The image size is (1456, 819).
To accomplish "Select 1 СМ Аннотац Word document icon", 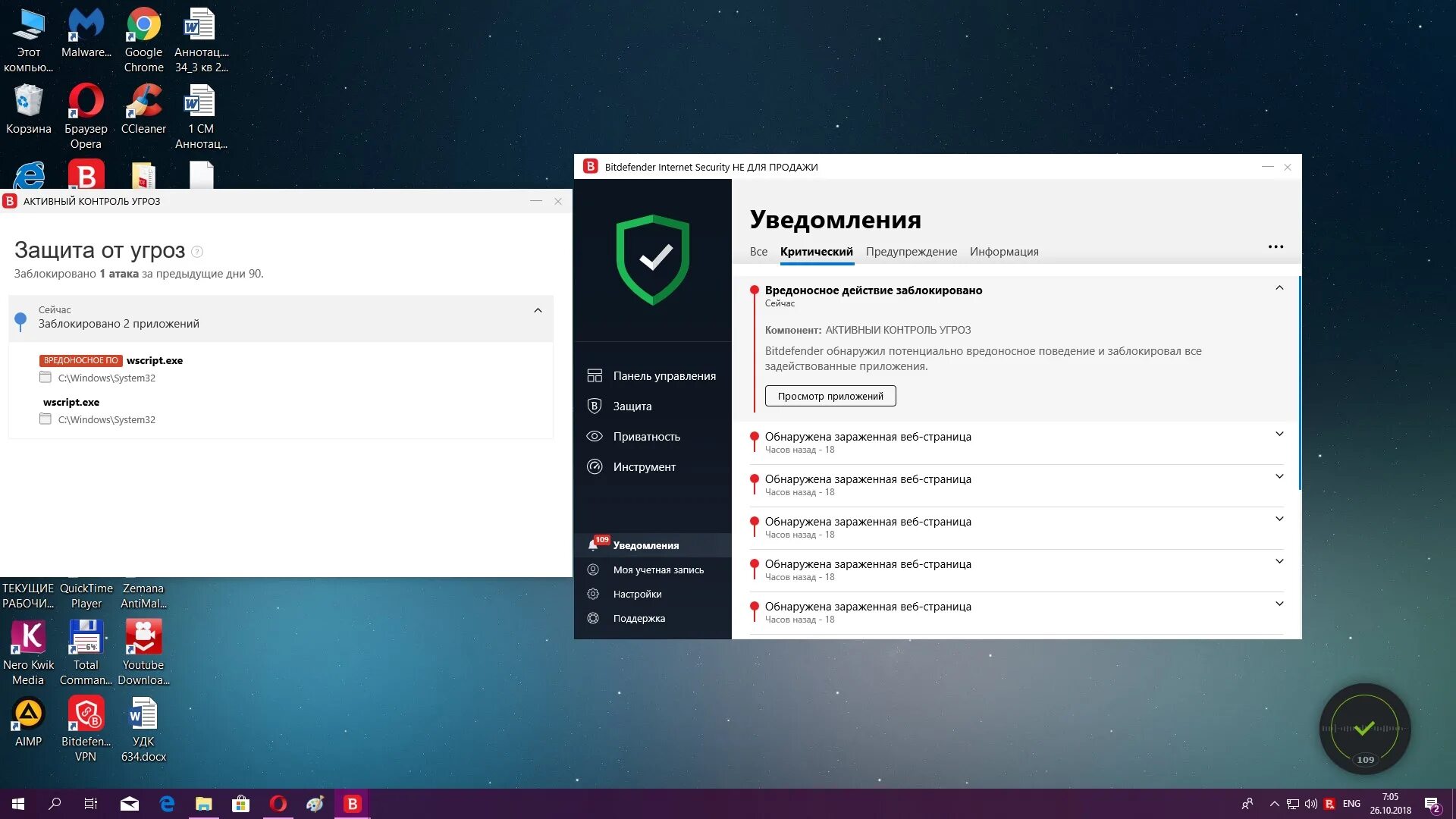I will [x=201, y=116].
